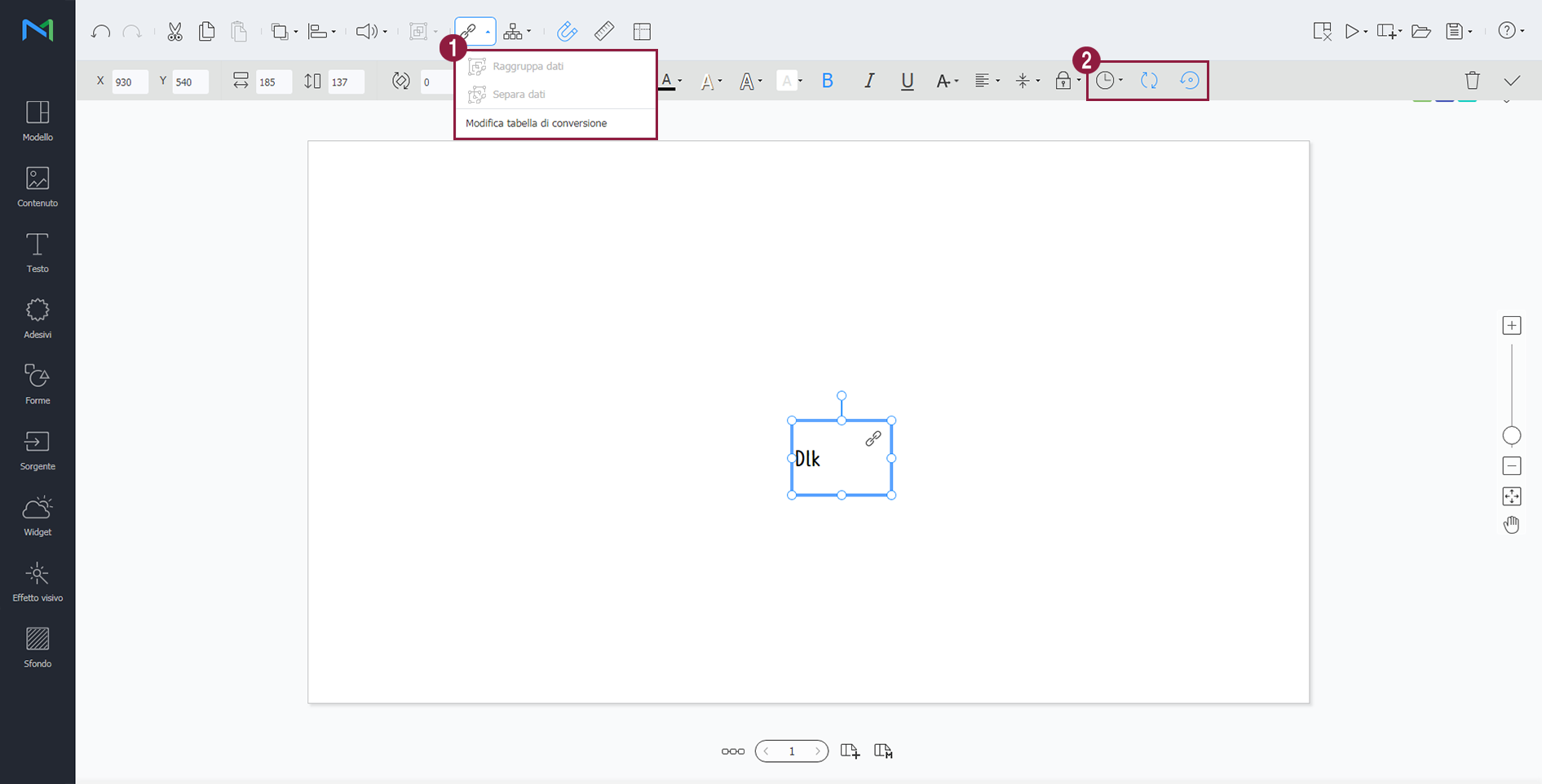Choose Modifica tabella di conversione
Viewport: 1542px width, 784px height.
[536, 123]
